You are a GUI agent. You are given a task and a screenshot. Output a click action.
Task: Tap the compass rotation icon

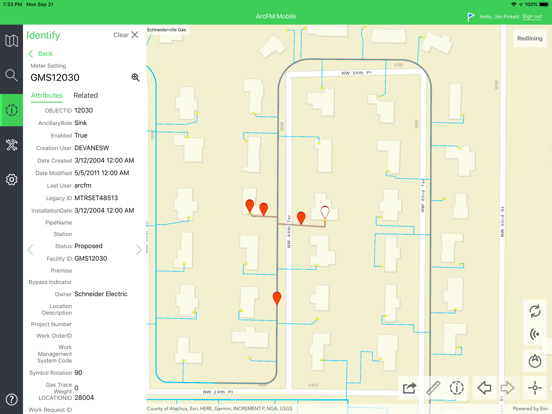(535, 361)
